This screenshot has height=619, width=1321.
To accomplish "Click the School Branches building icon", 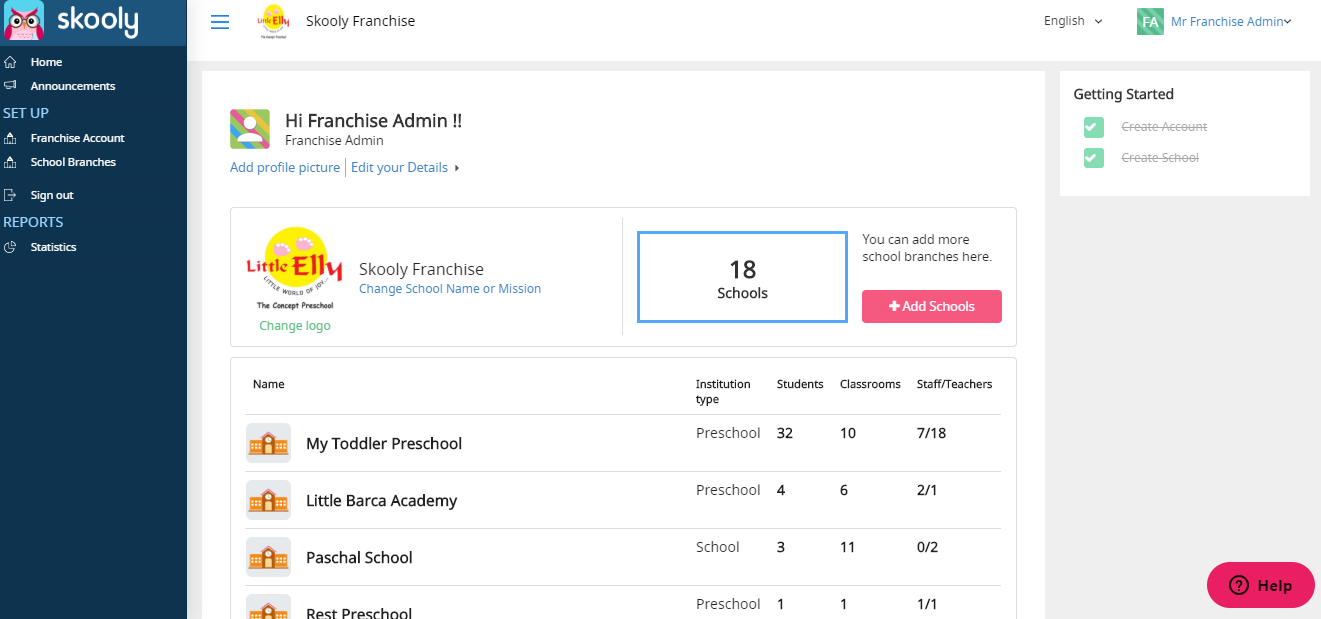I will click(x=10, y=162).
